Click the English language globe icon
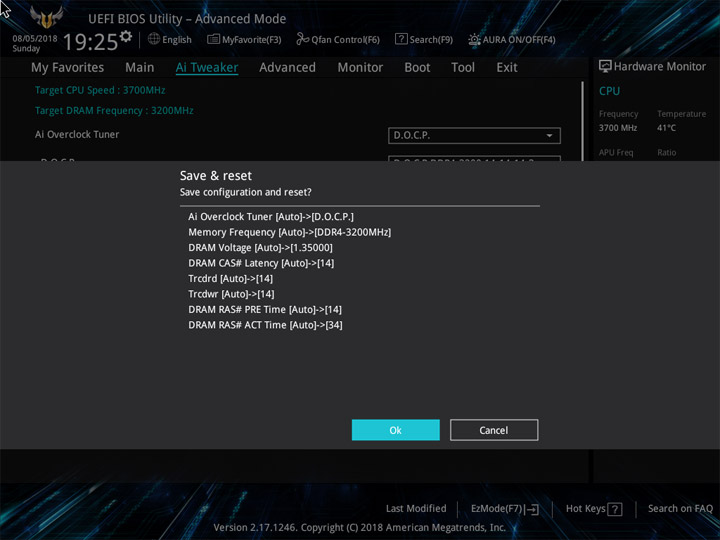This screenshot has height=540, width=720. point(154,39)
